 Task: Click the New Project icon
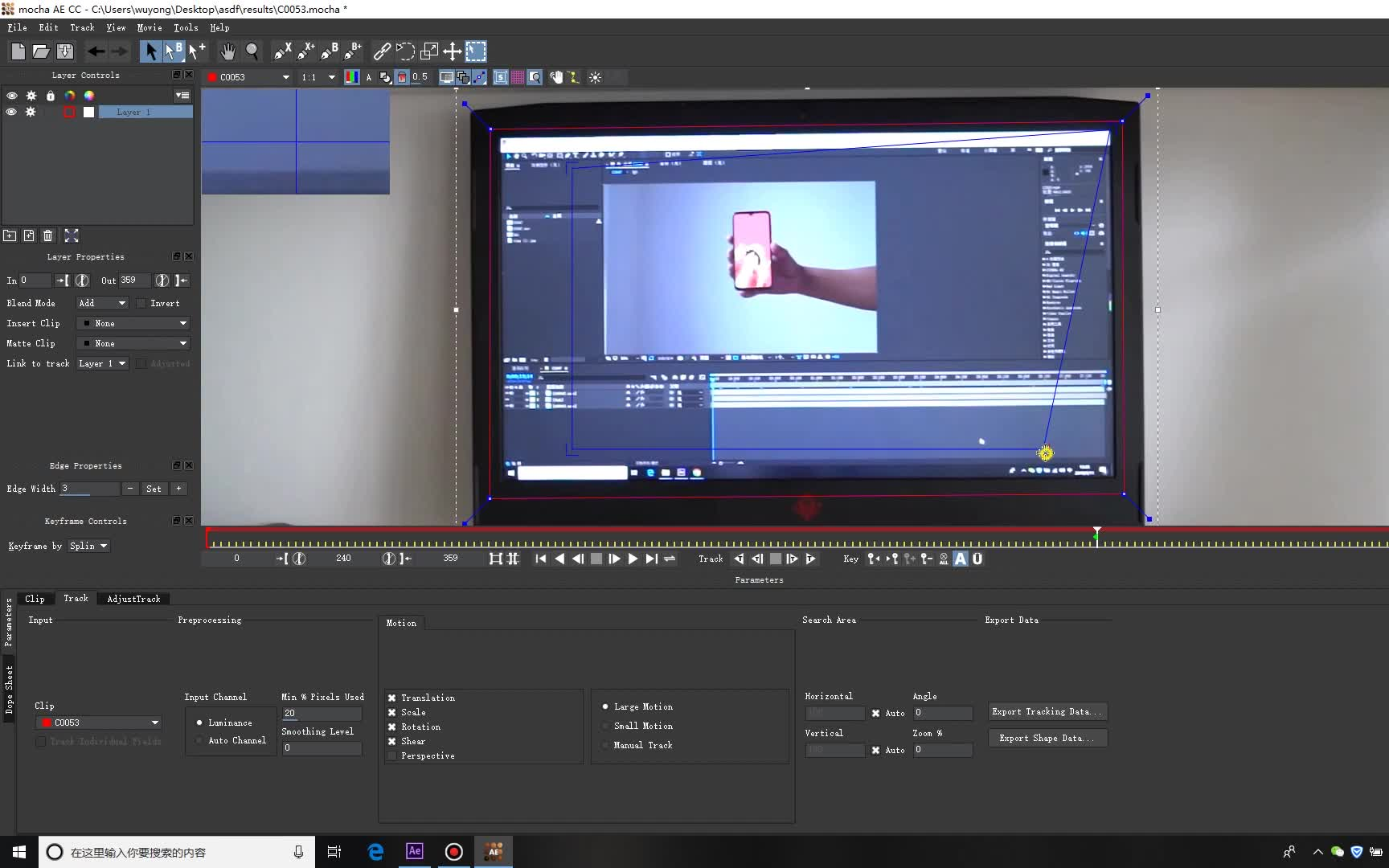18,51
